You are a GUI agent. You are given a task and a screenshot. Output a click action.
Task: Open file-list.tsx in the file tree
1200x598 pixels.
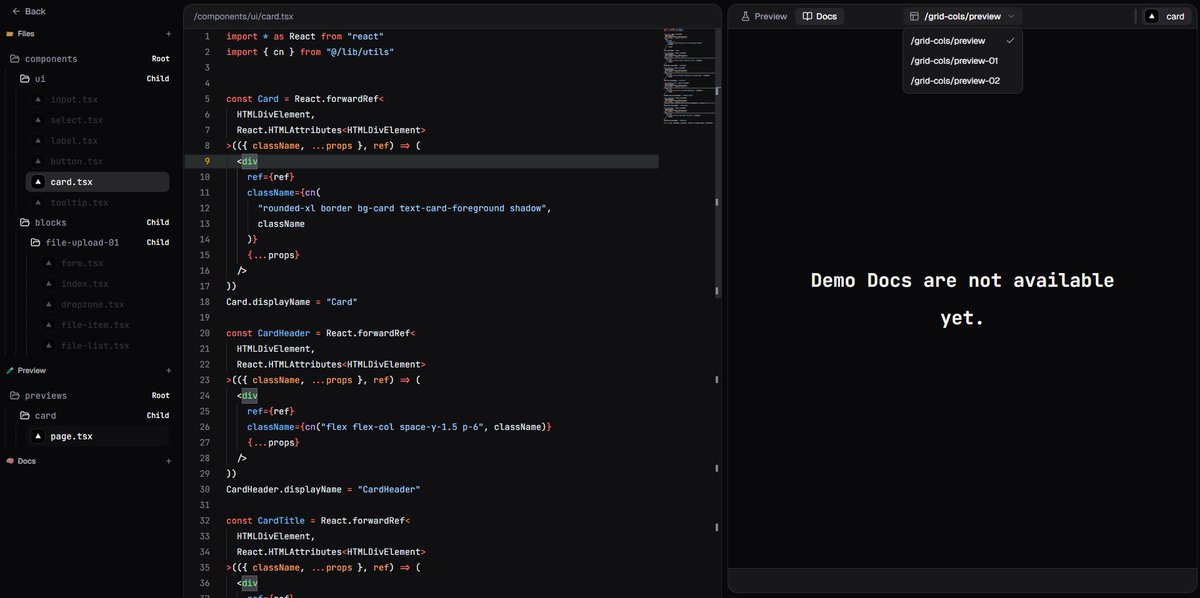[x=95, y=346]
